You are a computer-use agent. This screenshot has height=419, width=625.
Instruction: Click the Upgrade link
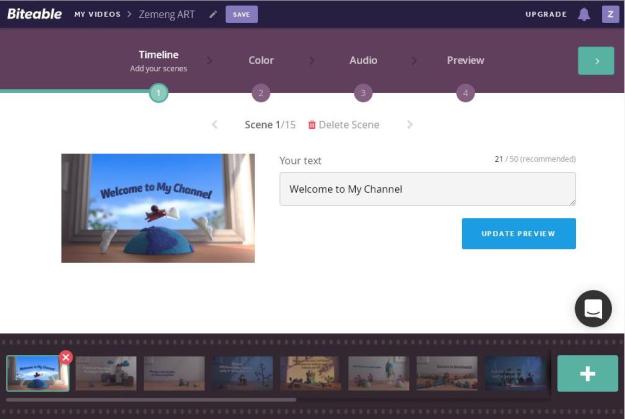pos(546,14)
